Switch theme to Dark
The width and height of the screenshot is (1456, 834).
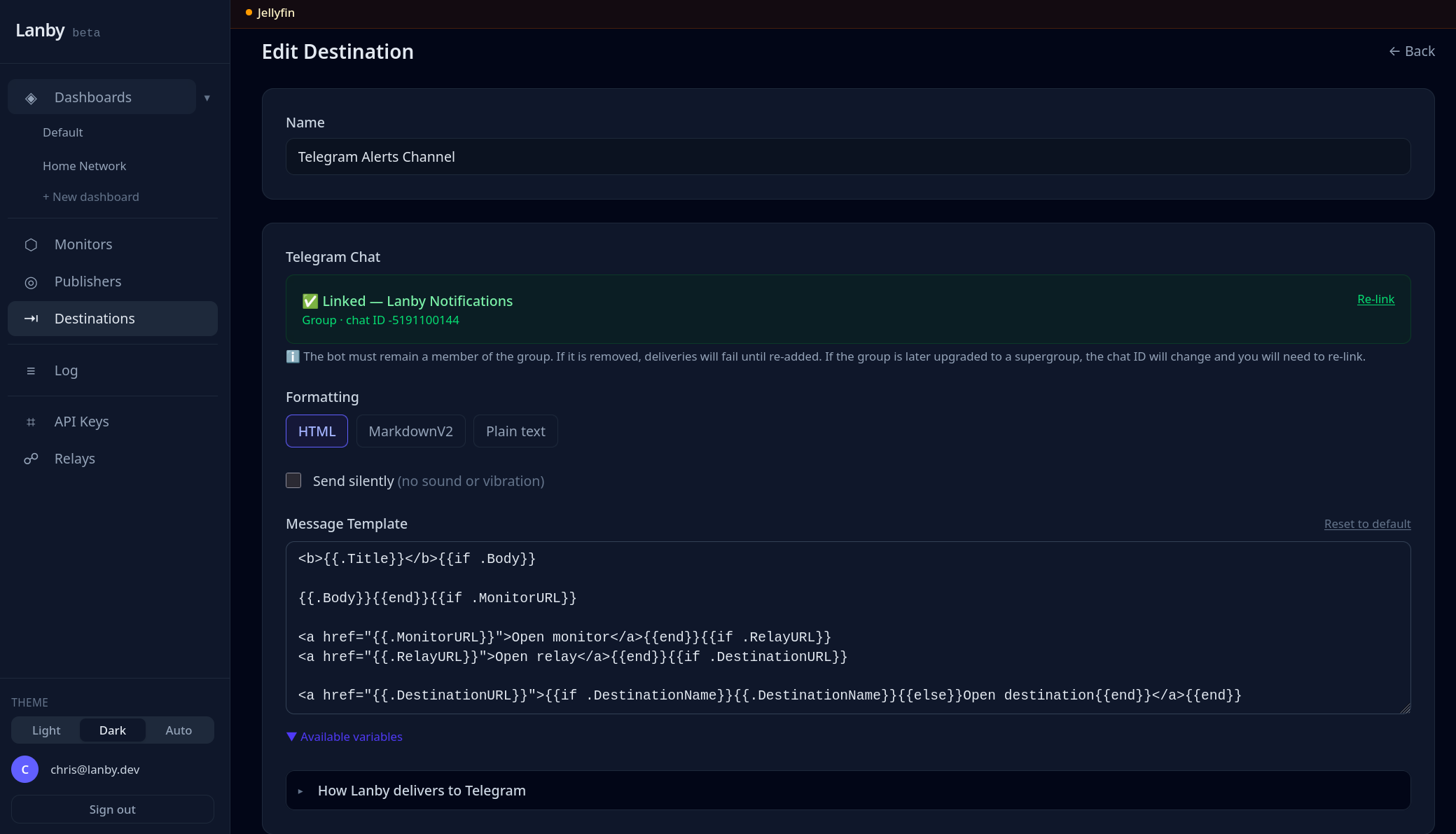click(x=113, y=730)
